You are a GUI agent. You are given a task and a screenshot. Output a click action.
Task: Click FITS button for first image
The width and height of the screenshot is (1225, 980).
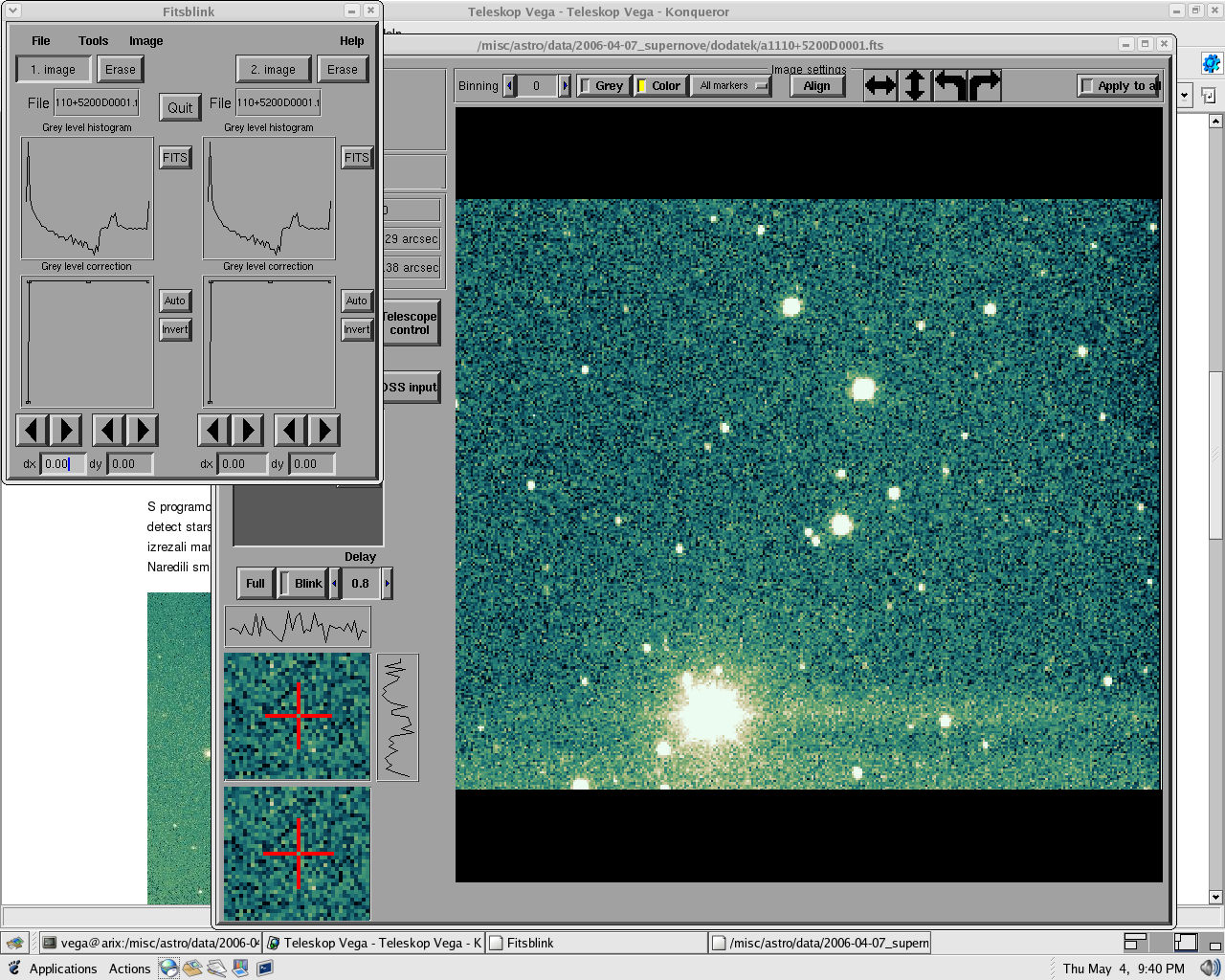coord(175,158)
